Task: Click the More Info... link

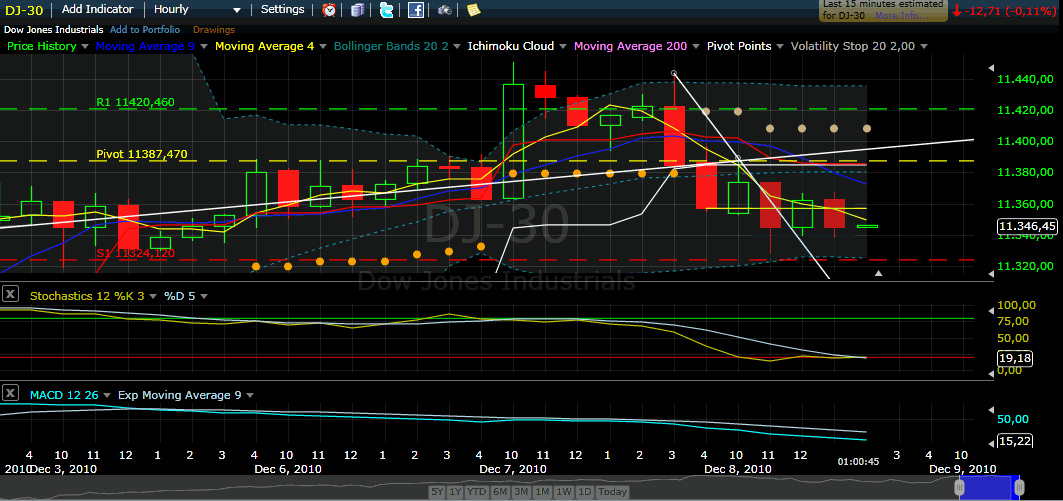Action: point(904,16)
